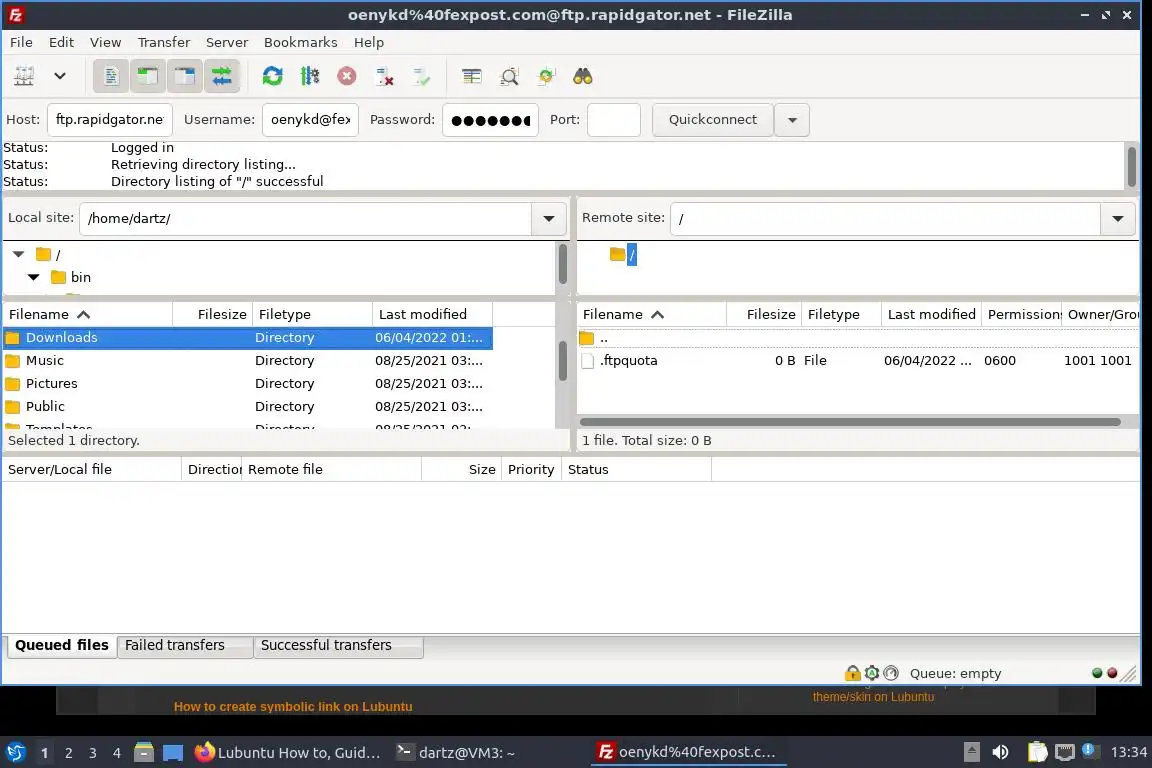
Task: Open the Site Manager icon
Action: point(24,76)
